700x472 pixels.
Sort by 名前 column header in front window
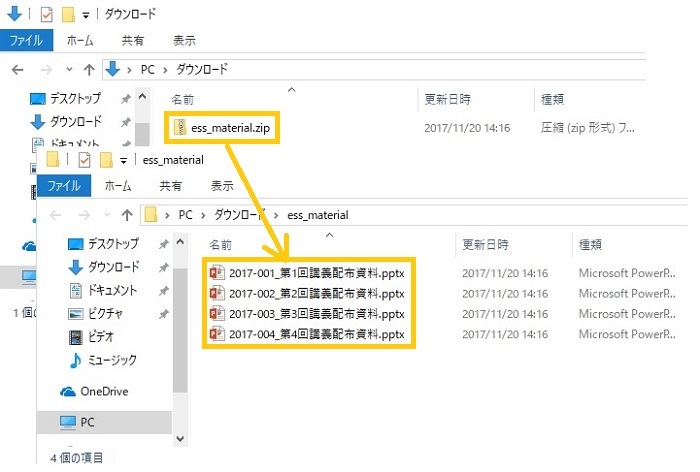click(x=221, y=244)
